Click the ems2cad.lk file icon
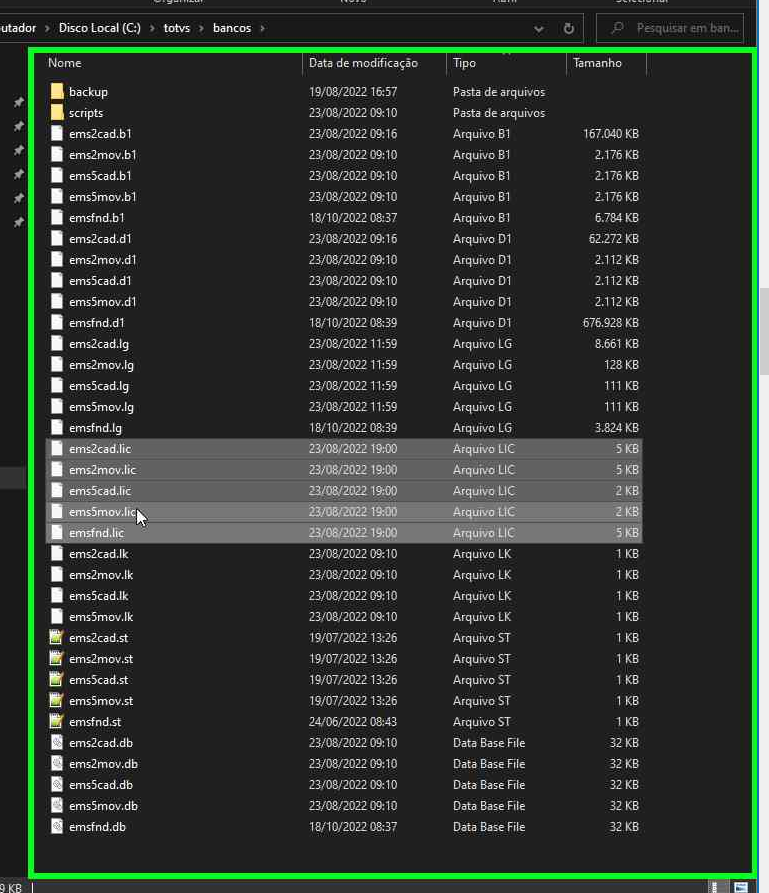 pos(57,554)
